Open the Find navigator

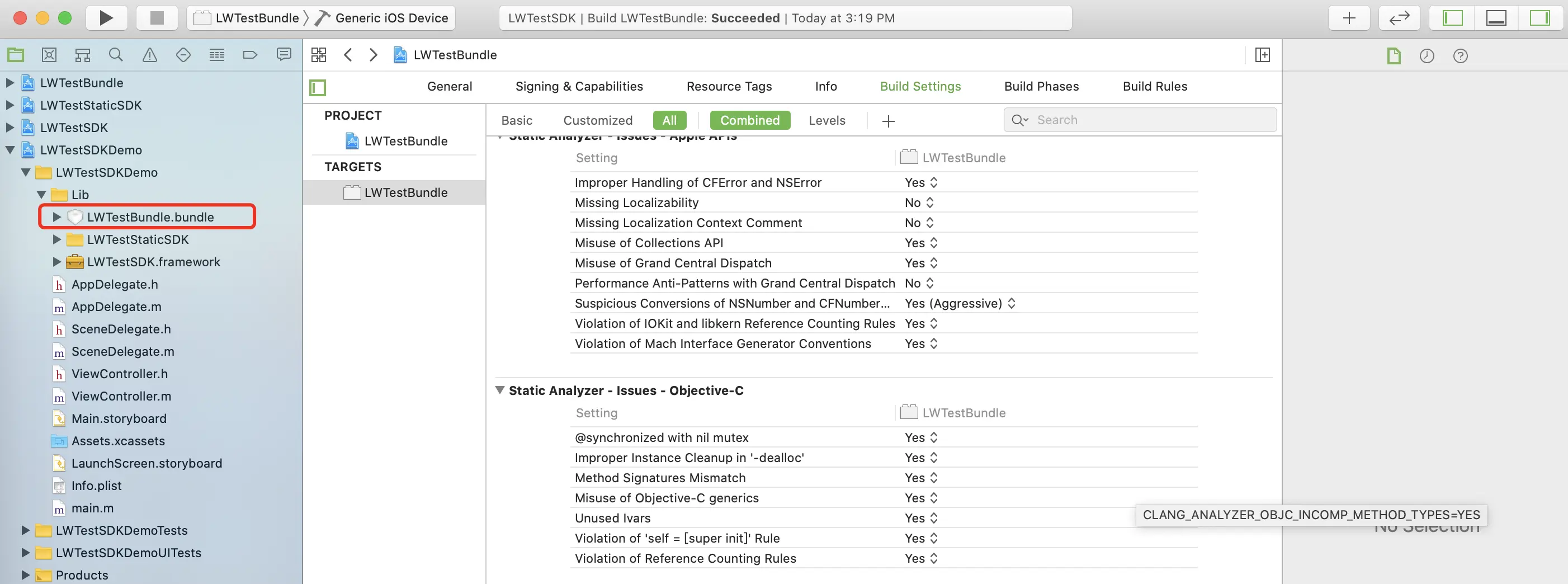116,55
